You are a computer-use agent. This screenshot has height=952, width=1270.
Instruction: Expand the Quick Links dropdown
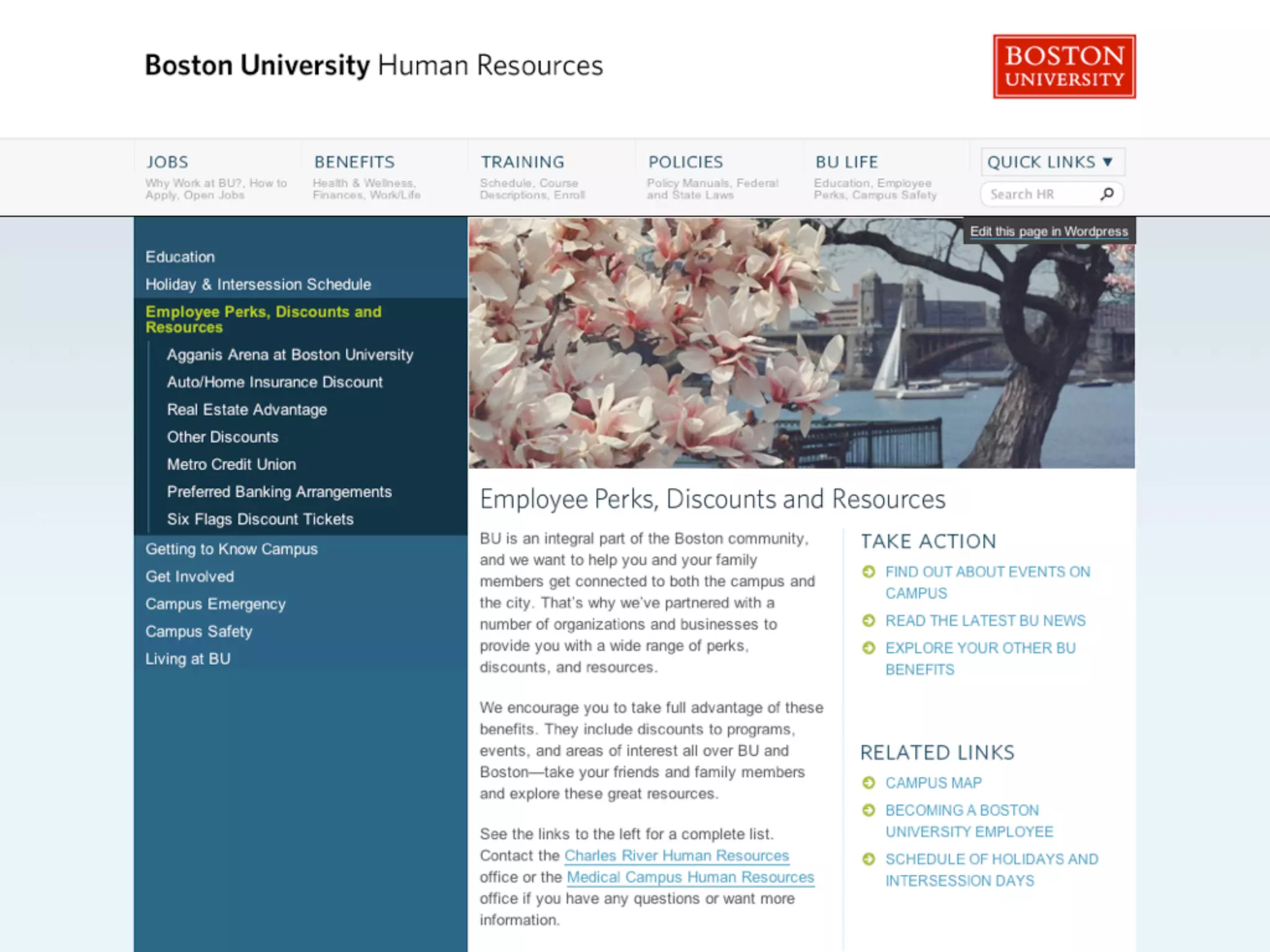pyautogui.click(x=1052, y=162)
